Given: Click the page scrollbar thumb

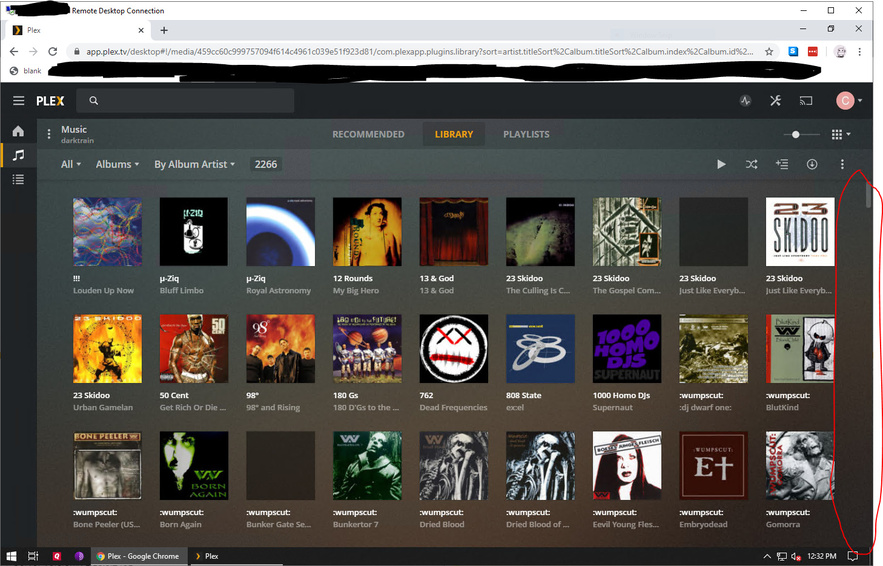Looking at the screenshot, I should click(x=868, y=196).
